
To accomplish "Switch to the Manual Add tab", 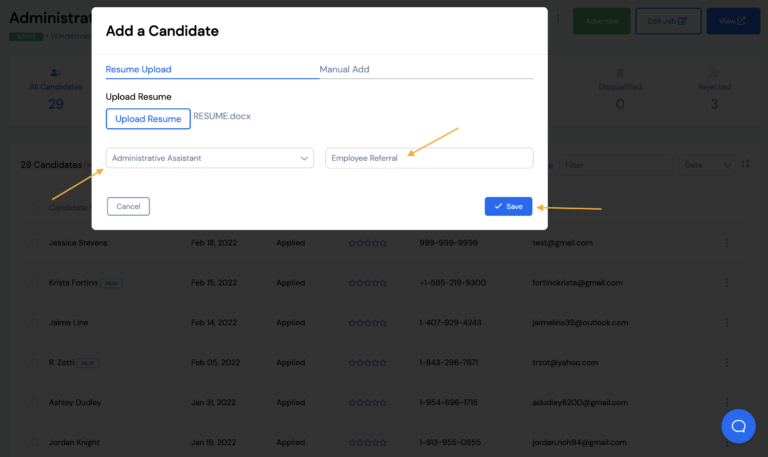I will [x=344, y=69].
